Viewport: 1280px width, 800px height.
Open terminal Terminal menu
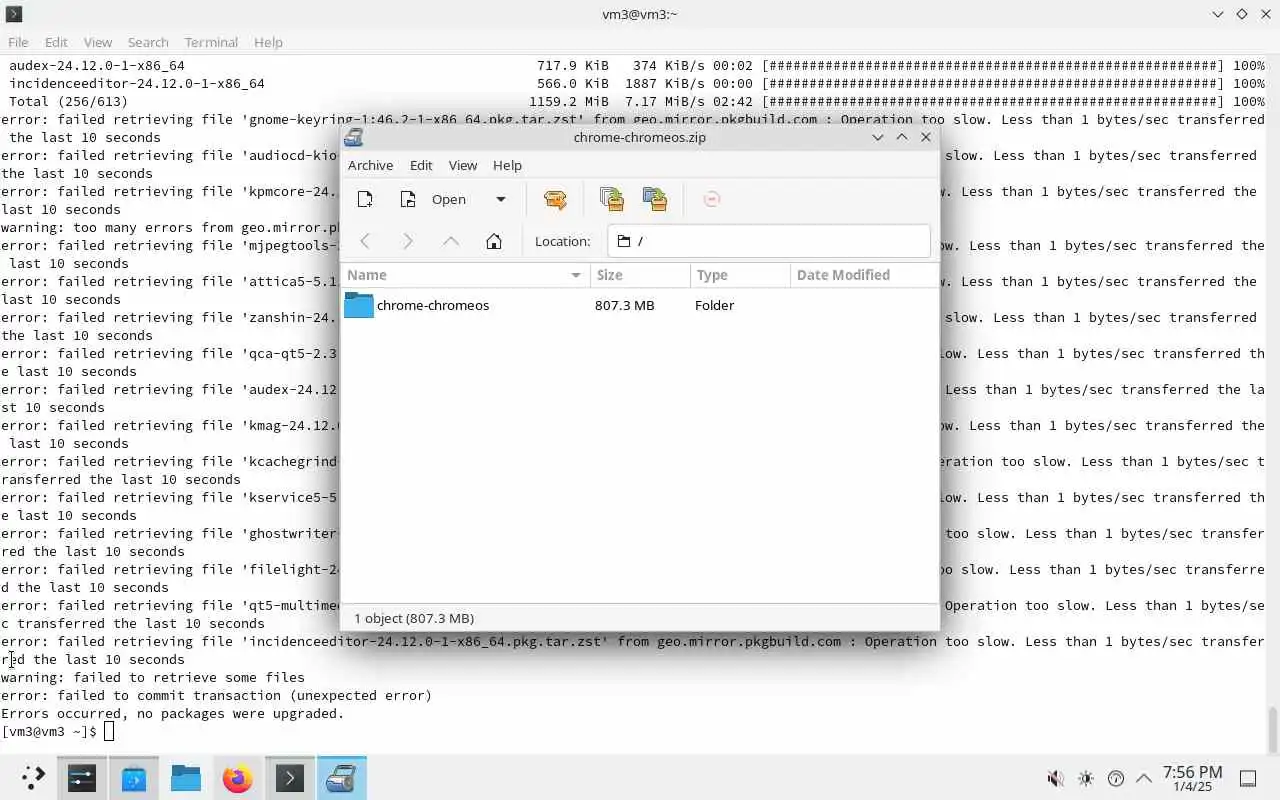pos(211,42)
